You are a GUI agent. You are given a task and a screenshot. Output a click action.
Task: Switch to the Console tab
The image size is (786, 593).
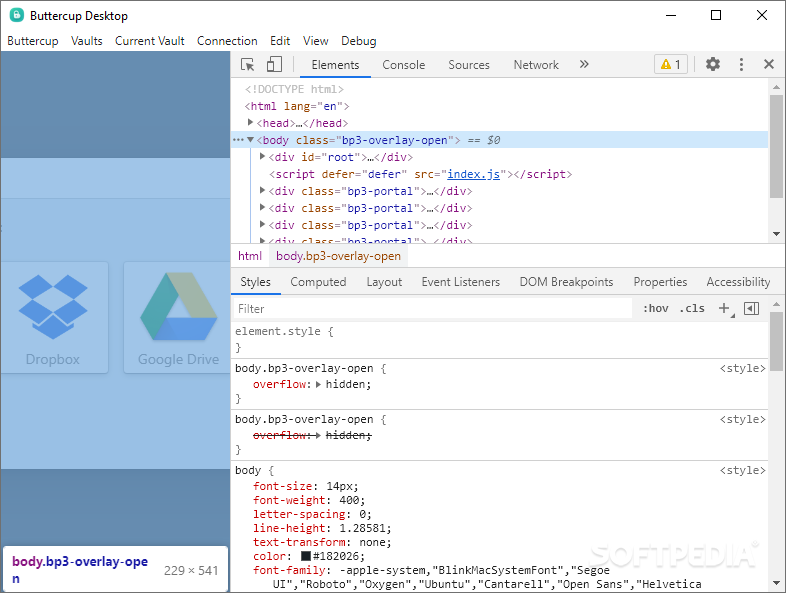coord(404,65)
